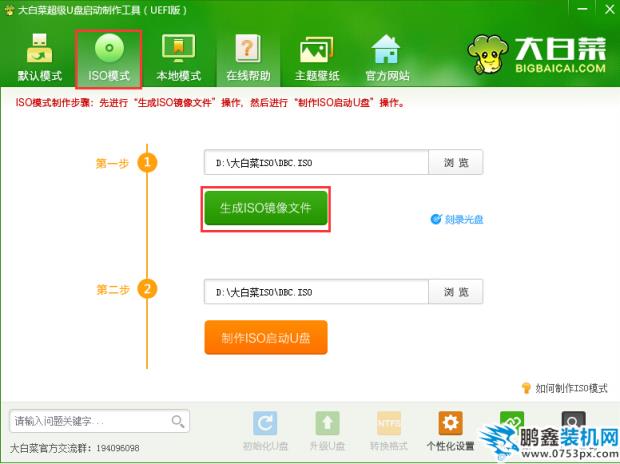Close the 大白菜 window
Viewport: 620px width, 464px height.
(x=609, y=9)
